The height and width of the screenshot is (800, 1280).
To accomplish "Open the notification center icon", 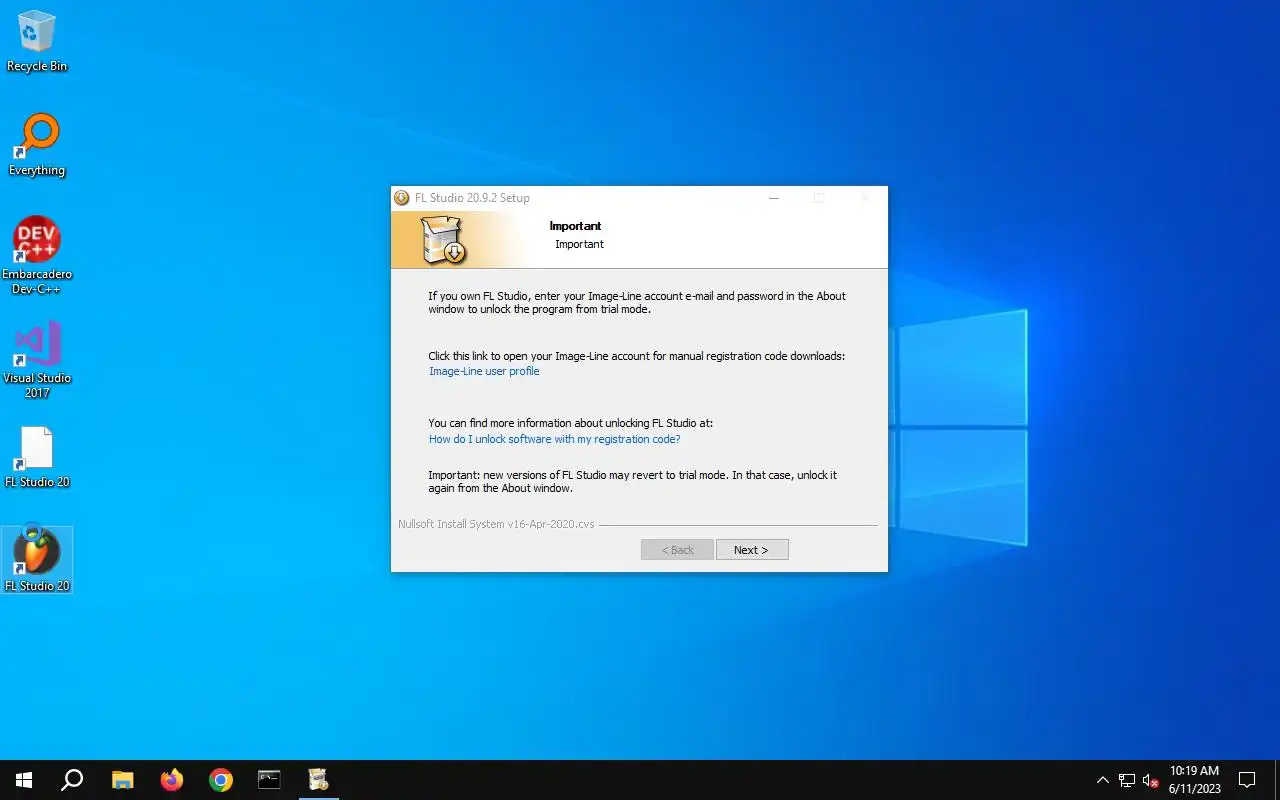I will tap(1247, 780).
